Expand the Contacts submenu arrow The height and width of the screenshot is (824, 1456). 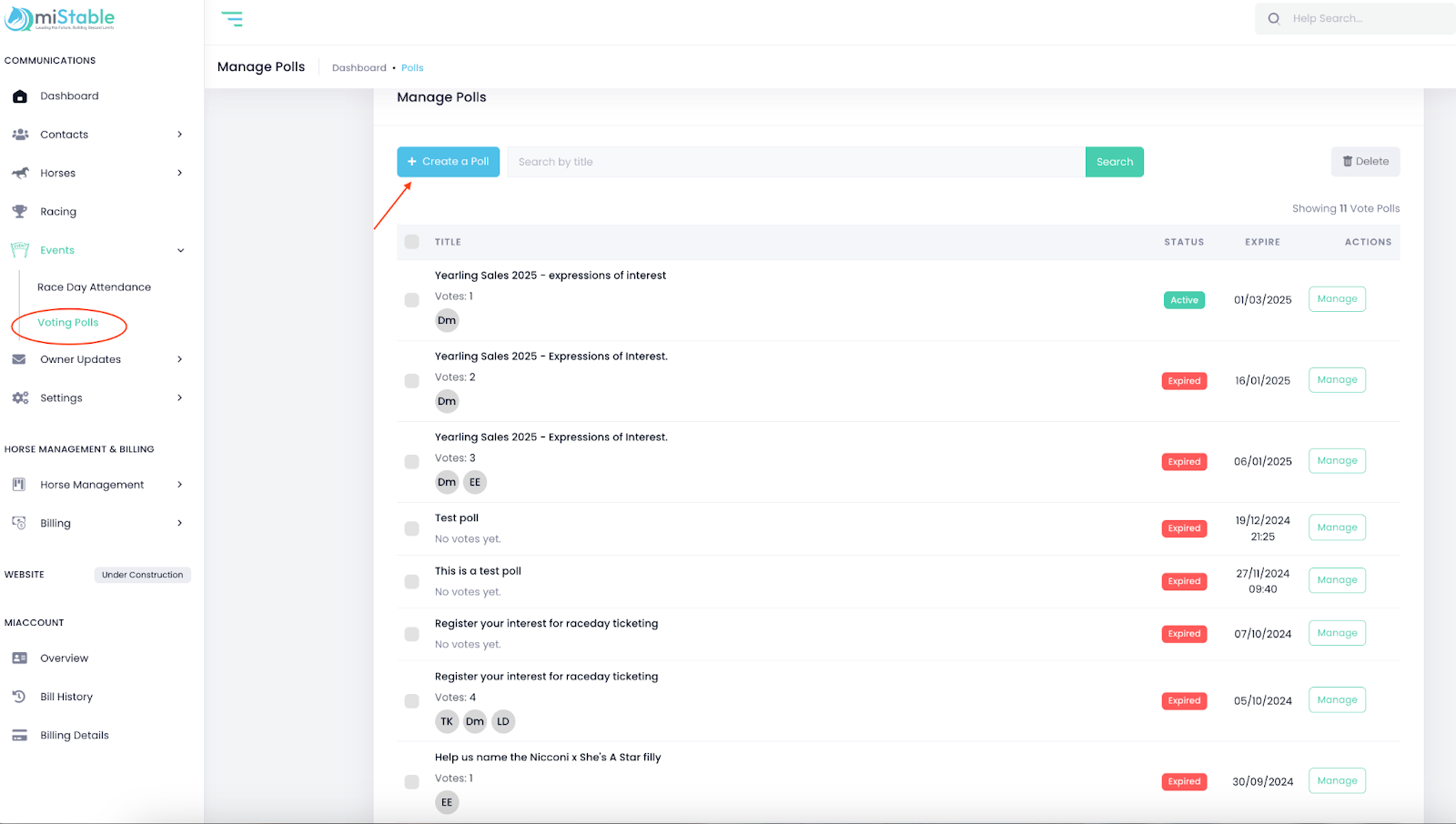pyautogui.click(x=179, y=135)
